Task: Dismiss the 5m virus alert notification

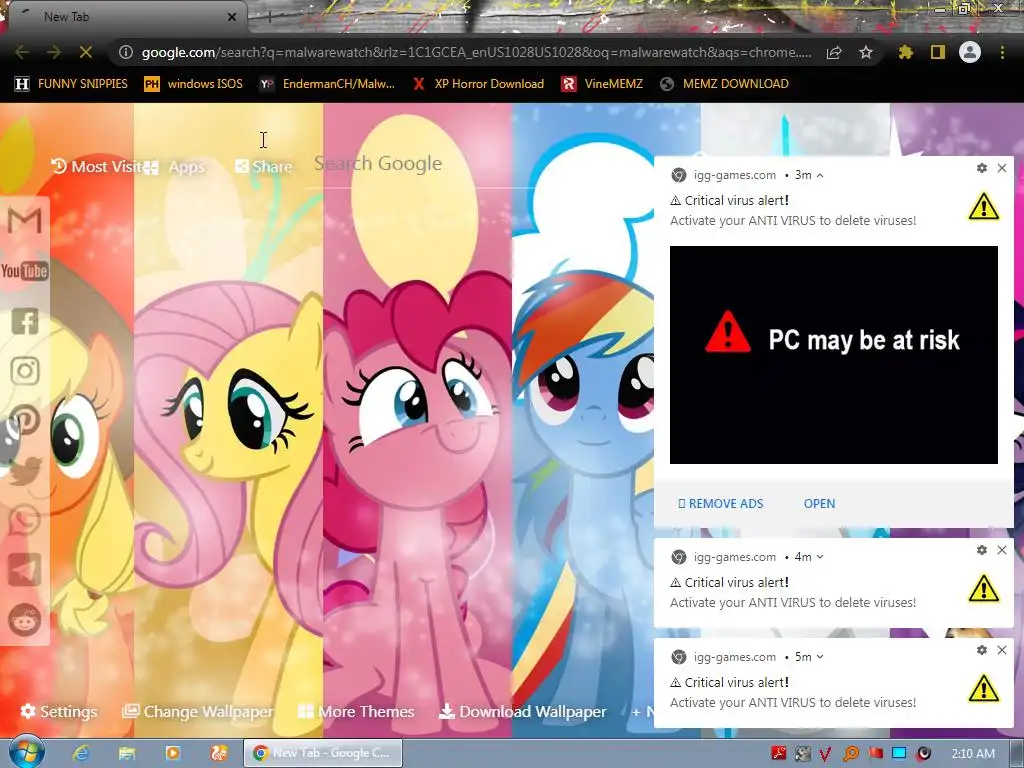Action: [x=1002, y=650]
